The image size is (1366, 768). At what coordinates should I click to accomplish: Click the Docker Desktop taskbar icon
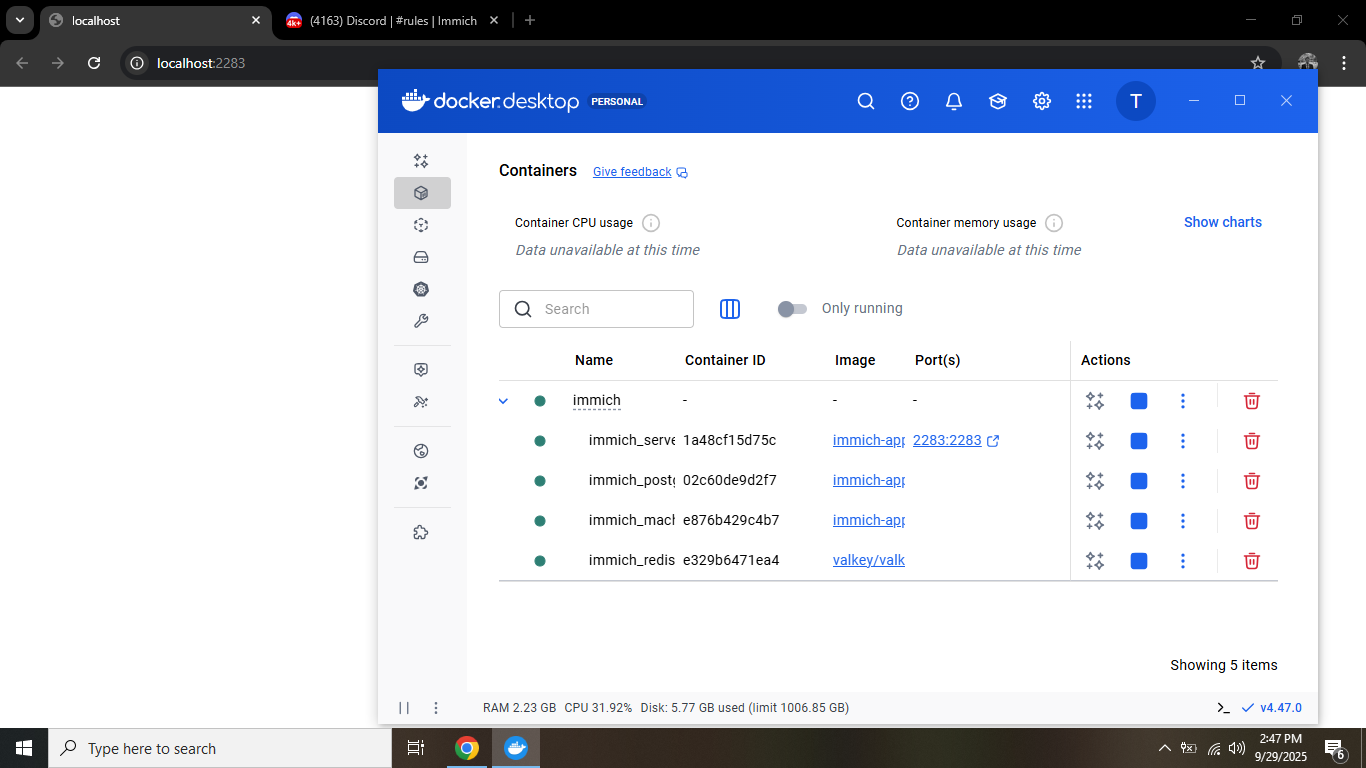[x=516, y=748]
